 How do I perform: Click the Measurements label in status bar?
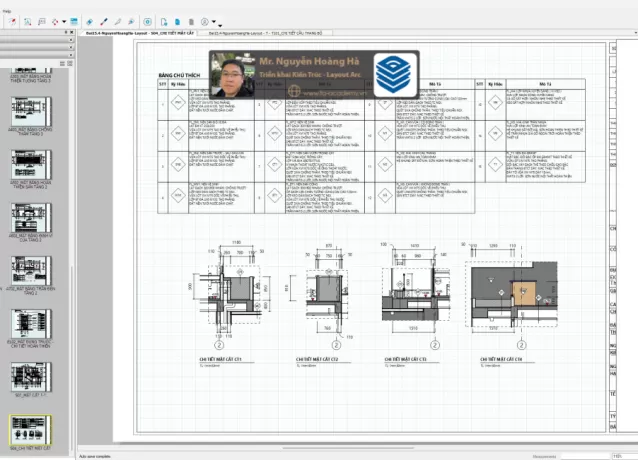click(544, 456)
